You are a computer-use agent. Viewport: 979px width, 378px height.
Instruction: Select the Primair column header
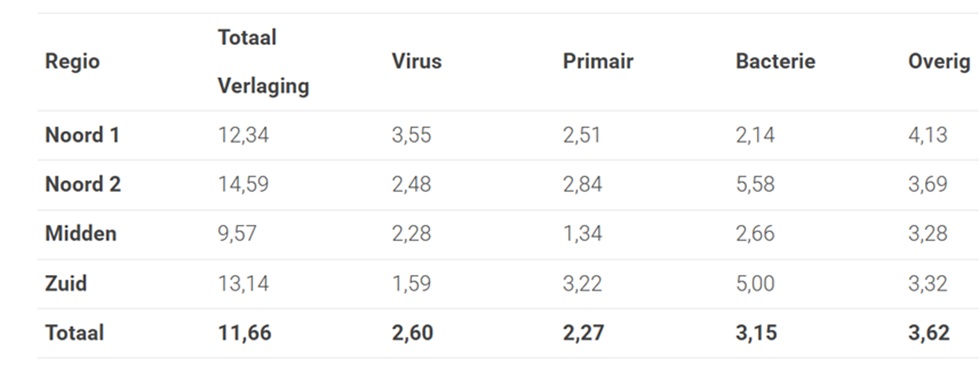point(598,61)
